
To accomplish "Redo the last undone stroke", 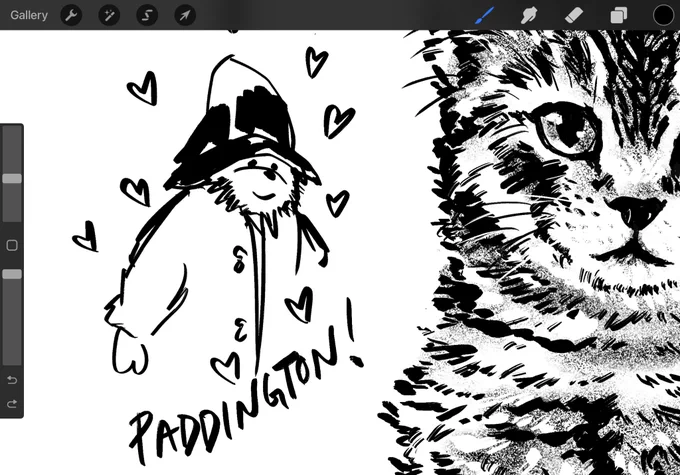I will [x=12, y=404].
